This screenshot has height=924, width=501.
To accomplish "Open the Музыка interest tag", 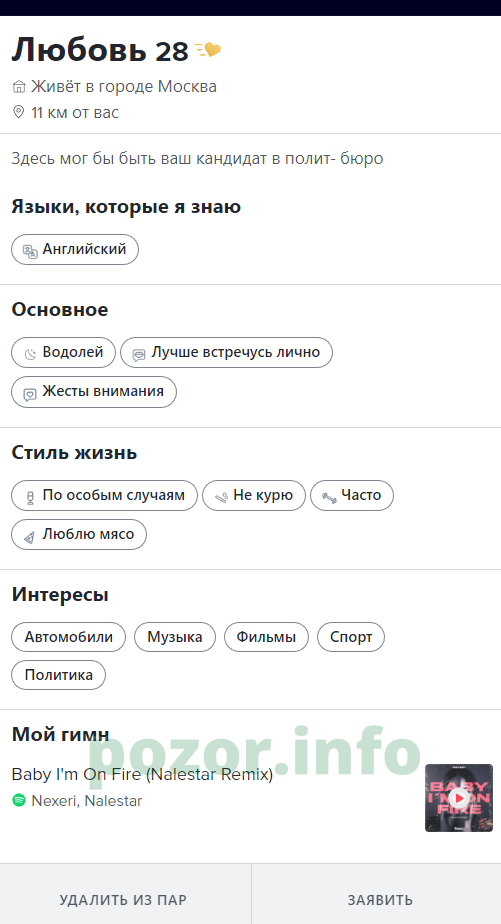I will (175, 637).
